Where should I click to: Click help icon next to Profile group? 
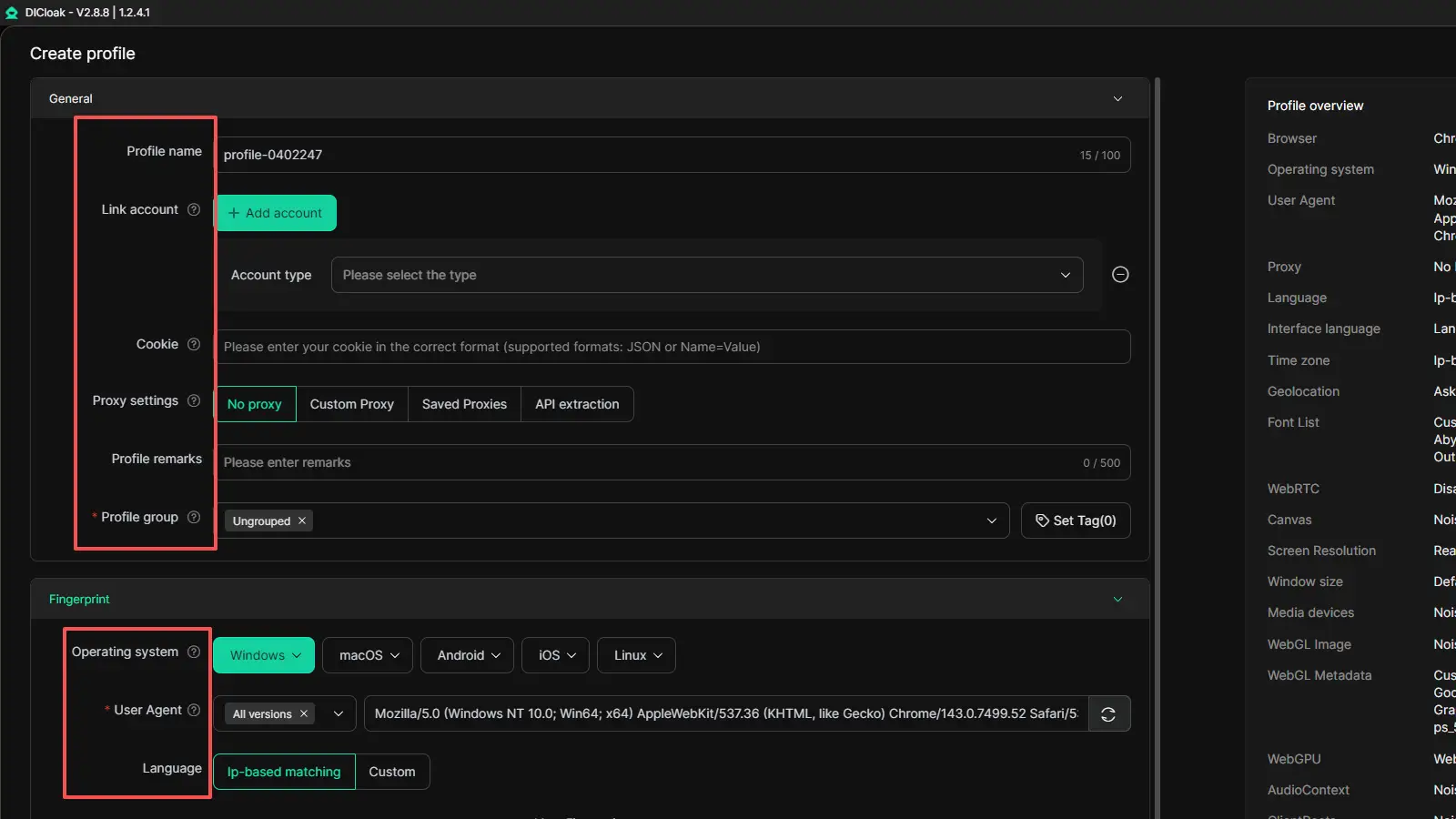[x=194, y=517]
